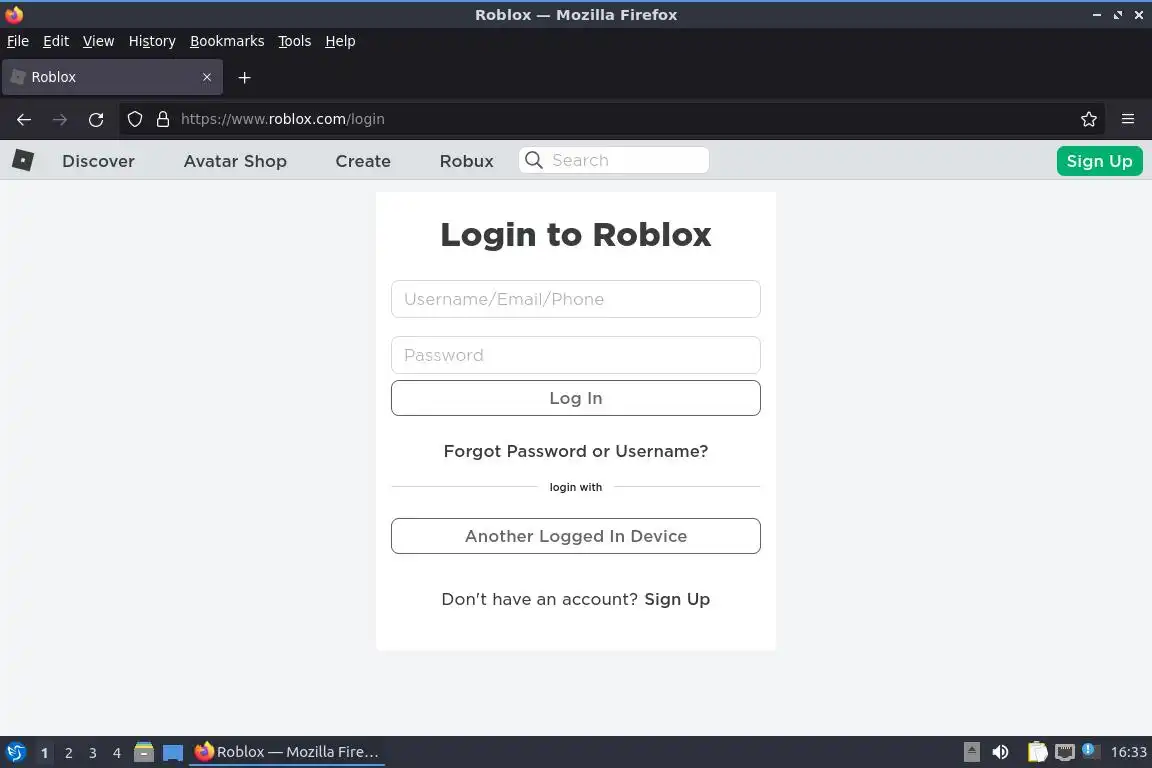The height and width of the screenshot is (768, 1152).
Task: Focus the Username/Email/Phone field
Action: coord(576,299)
